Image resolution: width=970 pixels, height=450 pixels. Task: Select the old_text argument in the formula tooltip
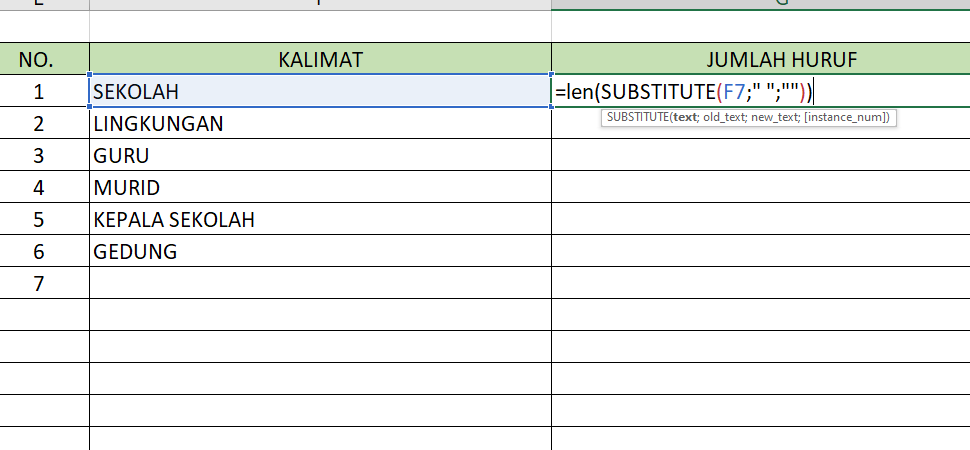[x=724, y=118]
